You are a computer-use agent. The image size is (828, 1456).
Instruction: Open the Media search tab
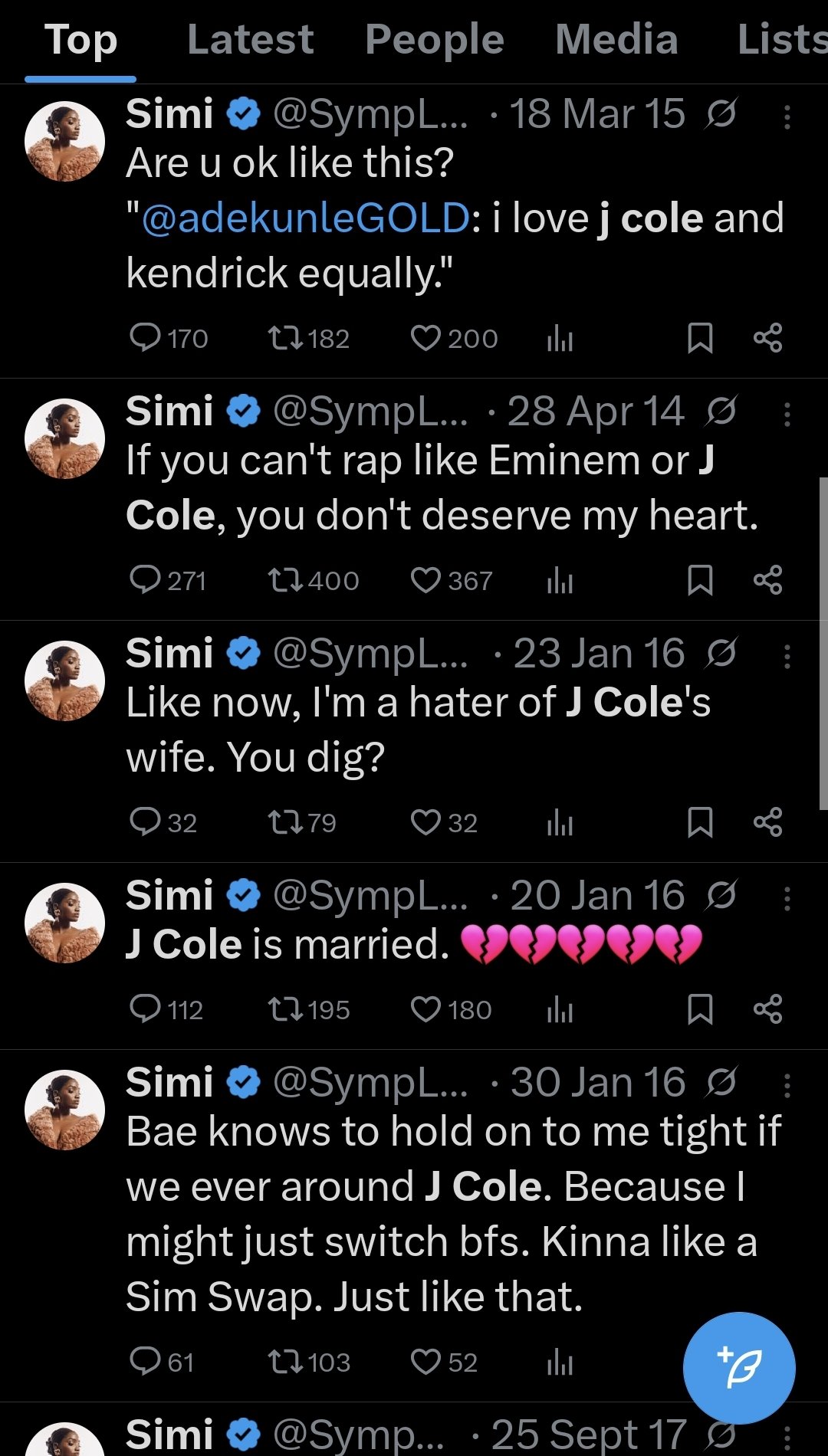click(616, 40)
